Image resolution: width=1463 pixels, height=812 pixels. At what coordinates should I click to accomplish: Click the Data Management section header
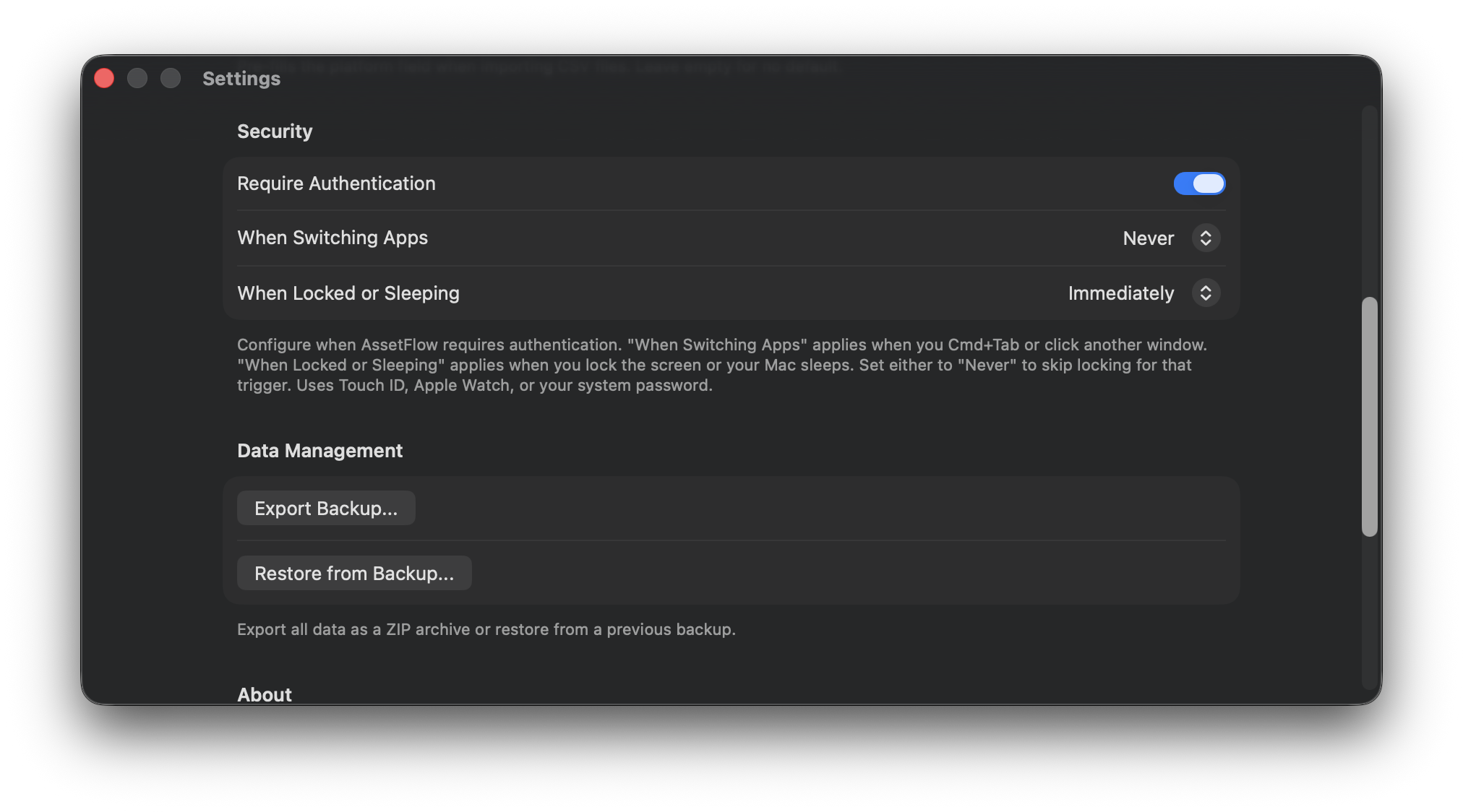tap(319, 450)
